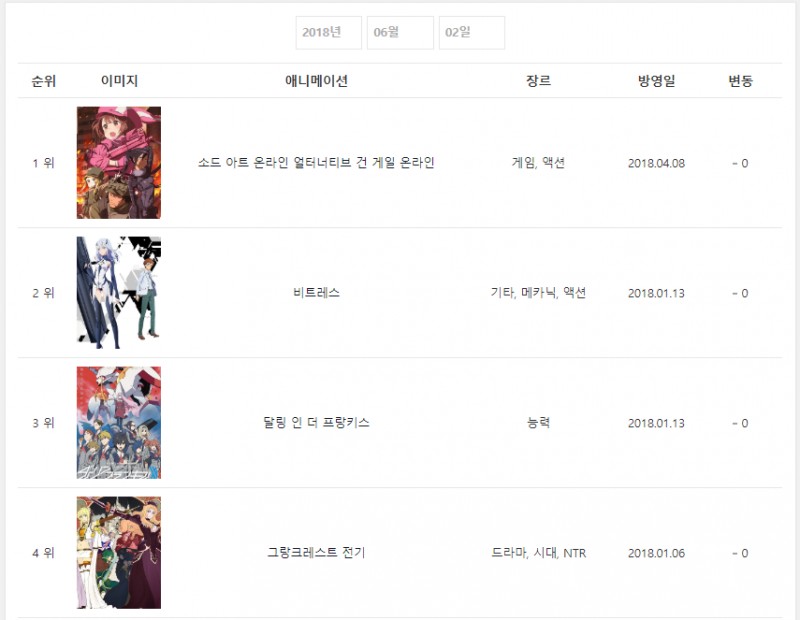The image size is (800, 620).
Task: Open the 02일 day dropdown
Action: 472,33
